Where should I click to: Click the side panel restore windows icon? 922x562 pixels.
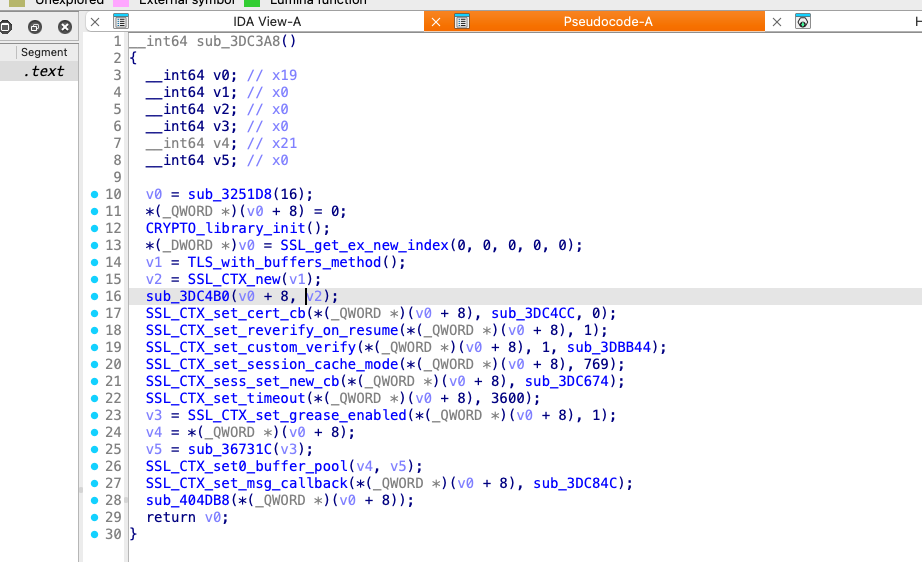[35, 26]
